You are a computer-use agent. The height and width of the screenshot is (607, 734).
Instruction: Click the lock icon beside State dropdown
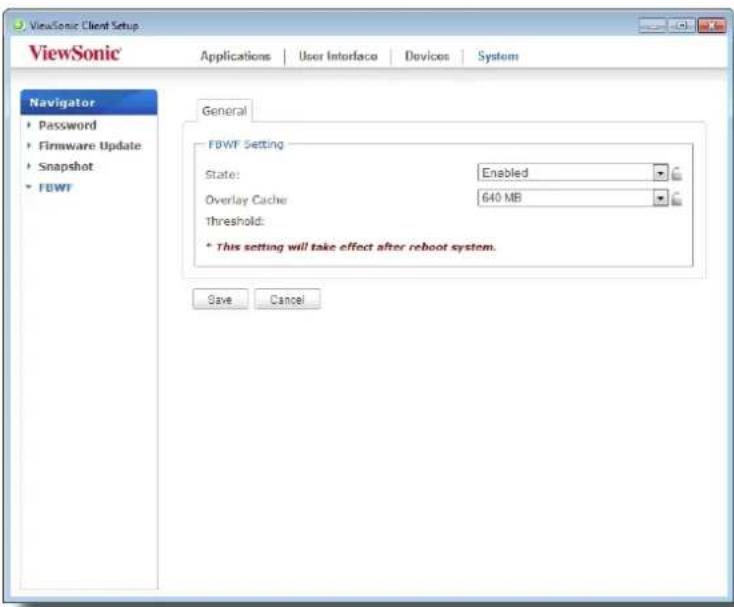[676, 173]
